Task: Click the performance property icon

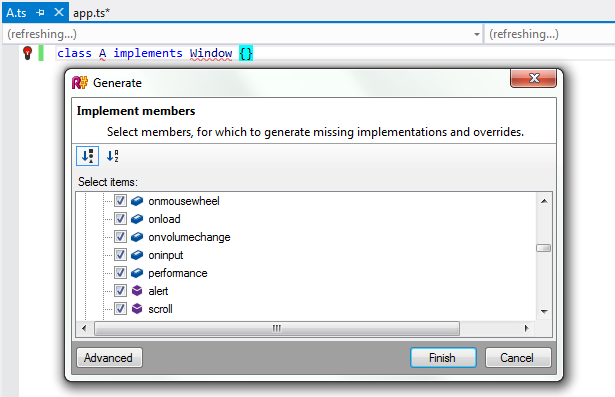Action: coord(137,273)
